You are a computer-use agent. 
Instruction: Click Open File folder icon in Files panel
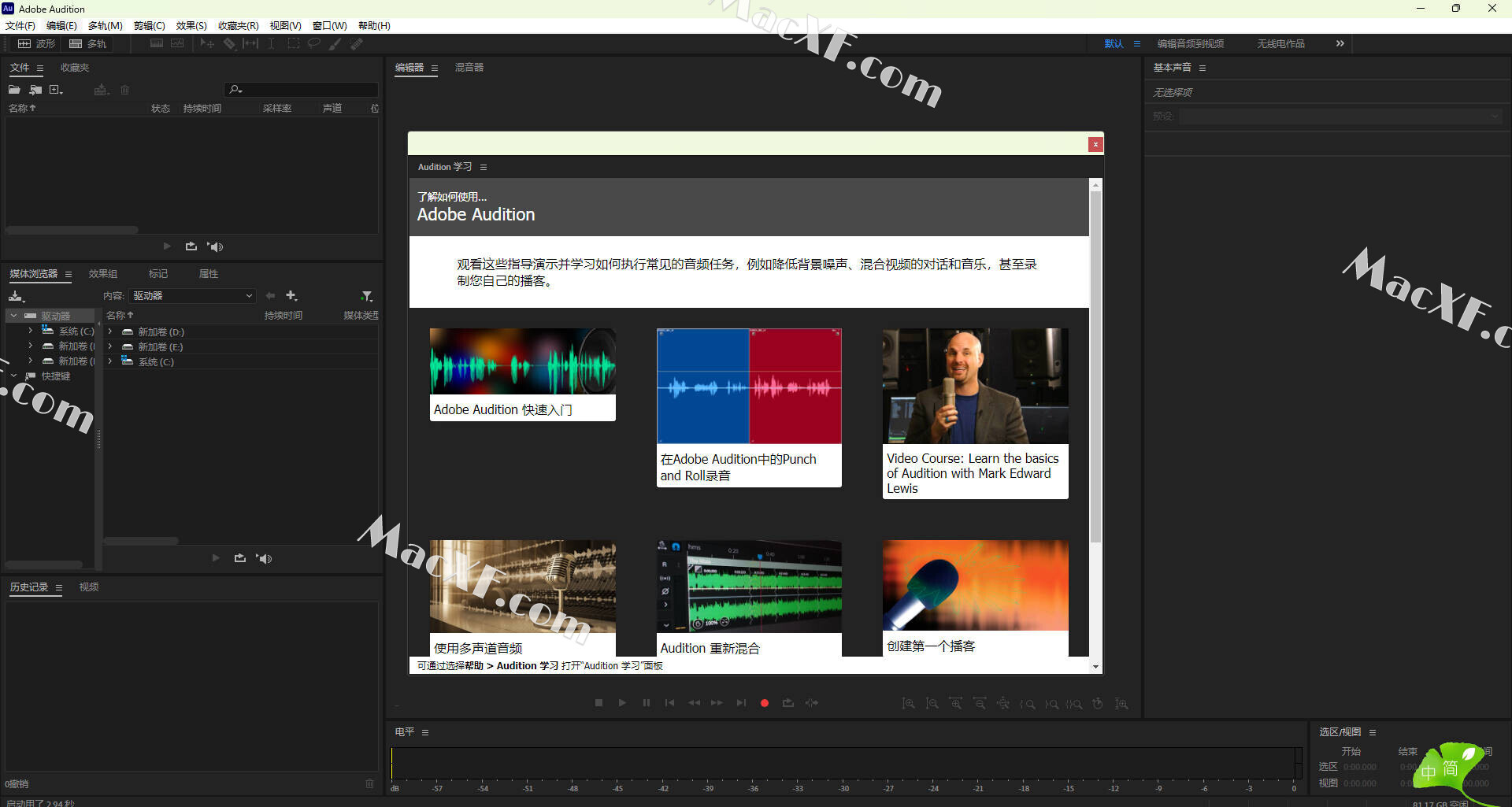tap(14, 90)
